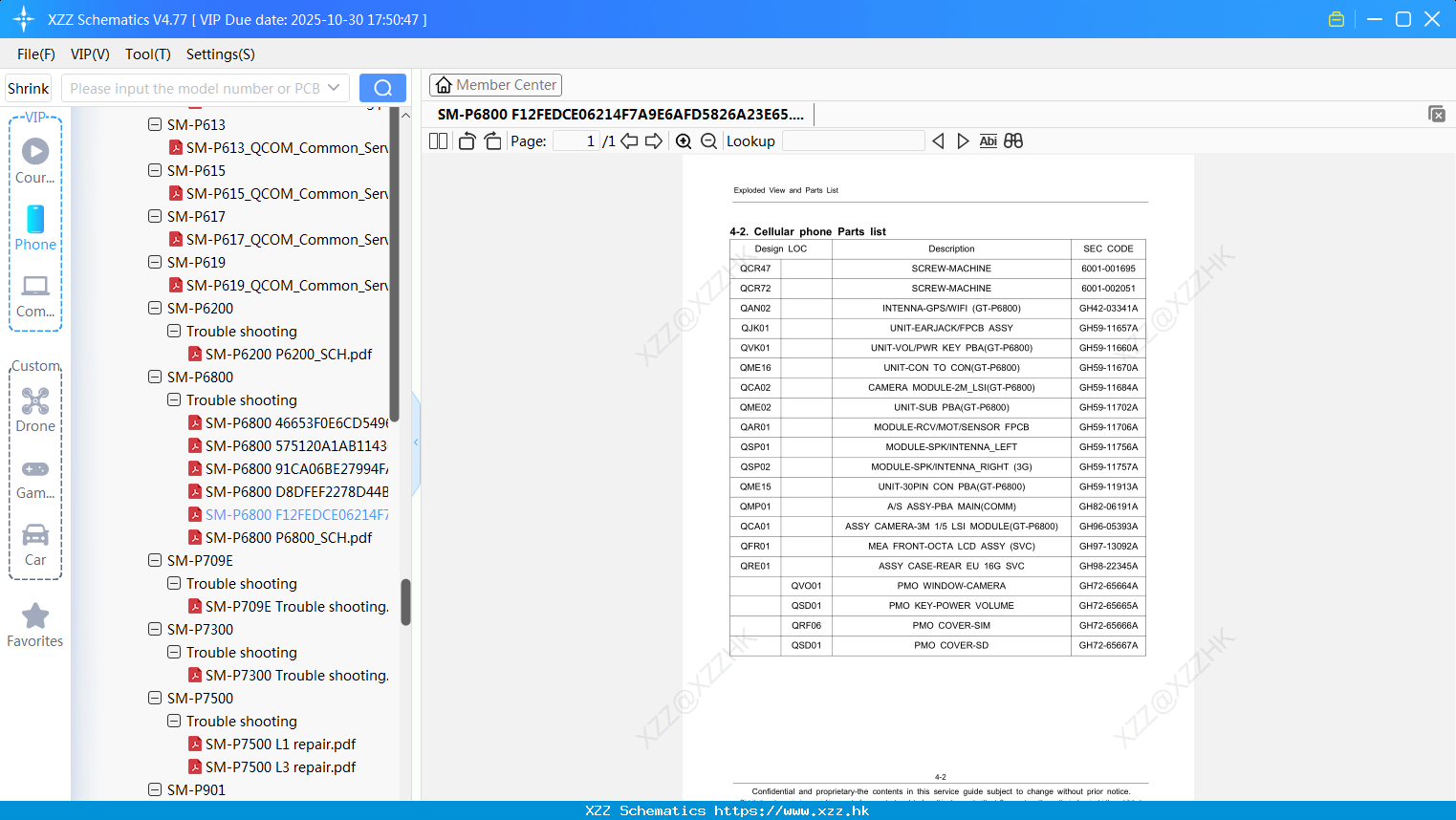This screenshot has width=1456, height=820.
Task: Collapse the SM-P619 tree node
Action: (x=155, y=262)
